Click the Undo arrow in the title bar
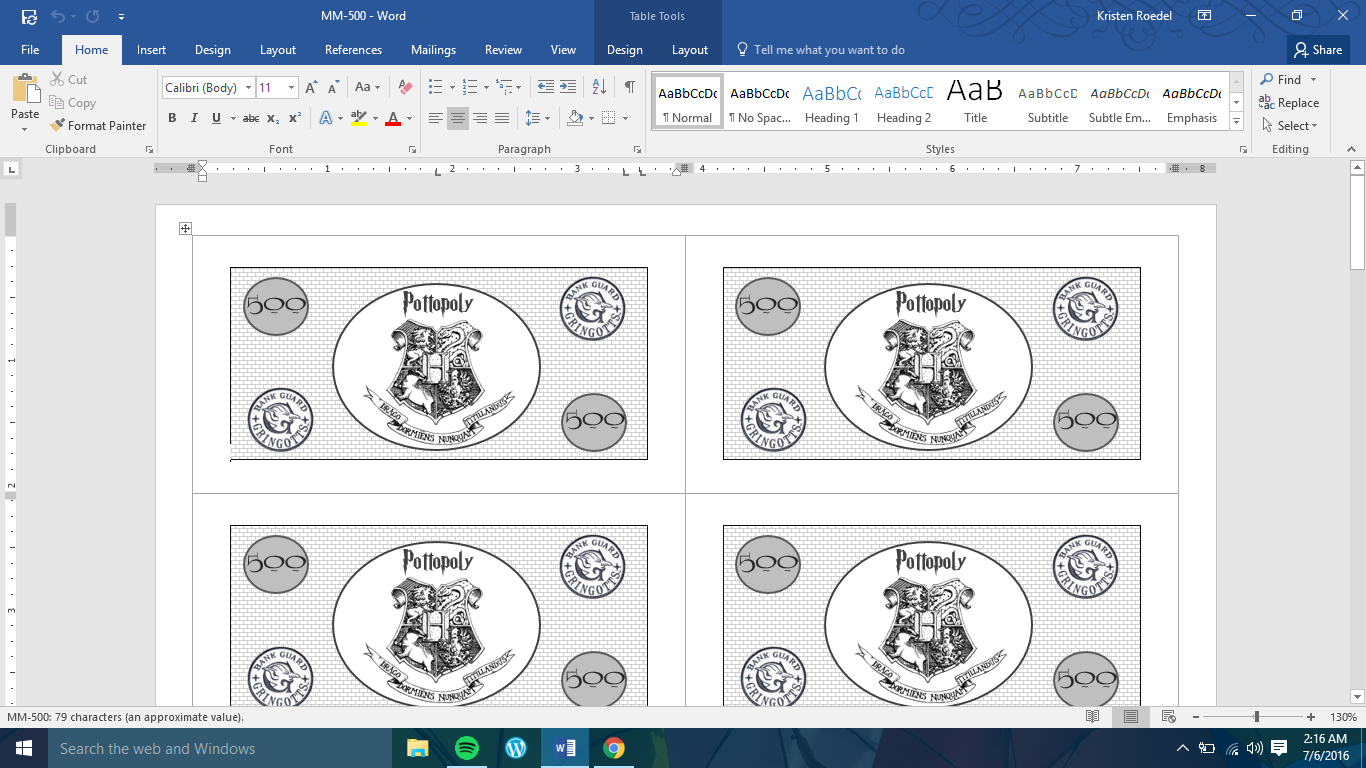1366x768 pixels. tap(58, 17)
